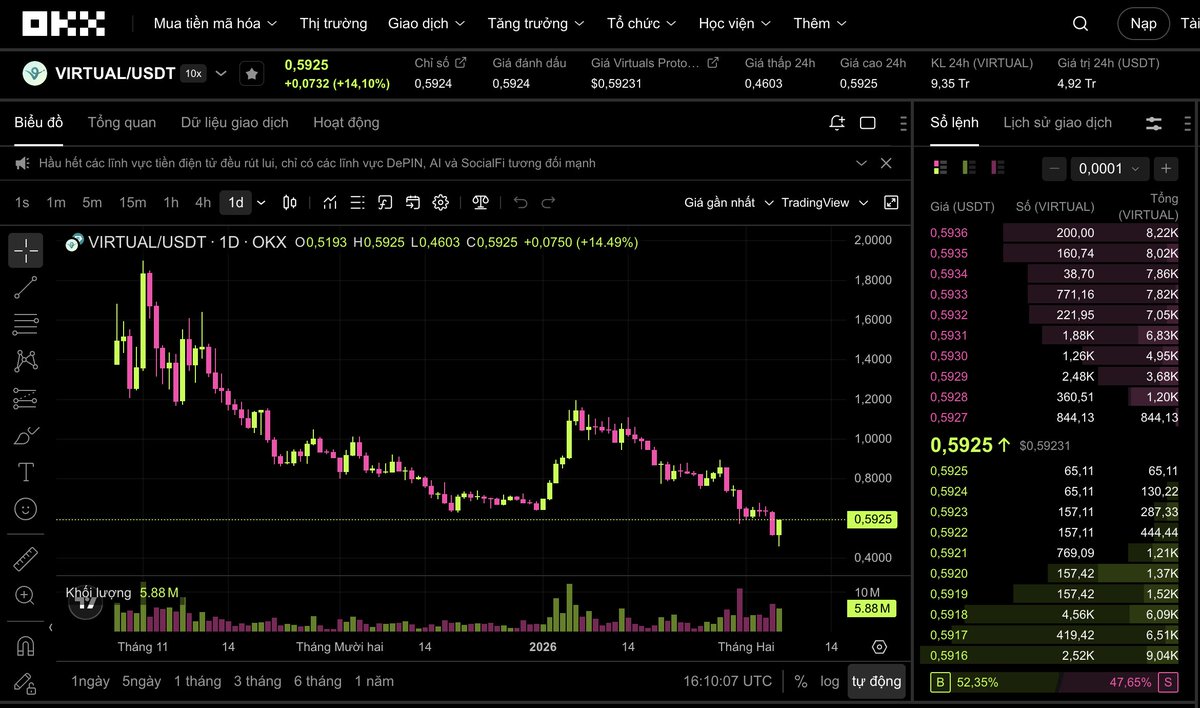
Task: Set chart range to 1 năm
Action: tap(374, 681)
